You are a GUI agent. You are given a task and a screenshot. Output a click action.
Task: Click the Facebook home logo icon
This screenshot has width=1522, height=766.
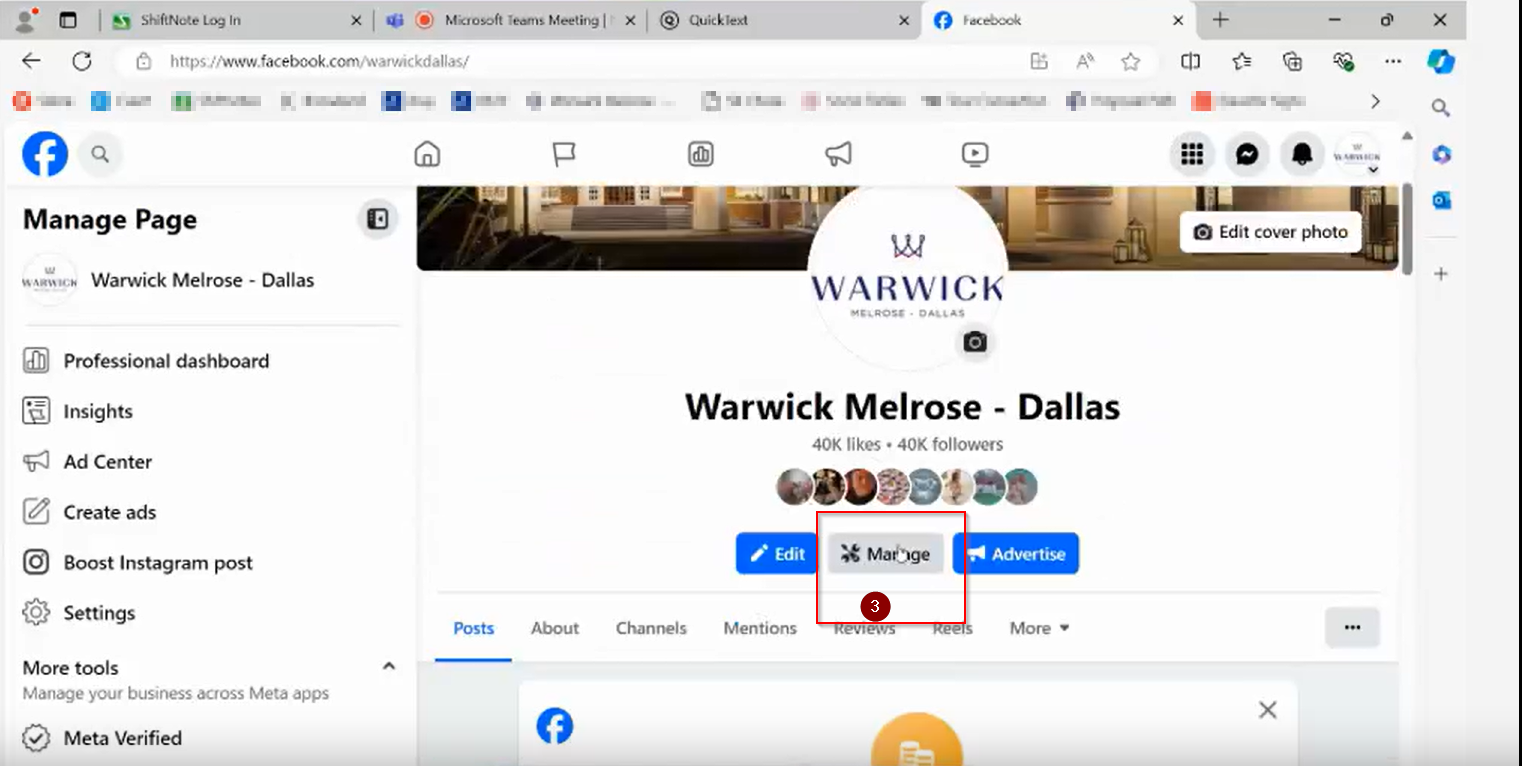[x=44, y=154]
